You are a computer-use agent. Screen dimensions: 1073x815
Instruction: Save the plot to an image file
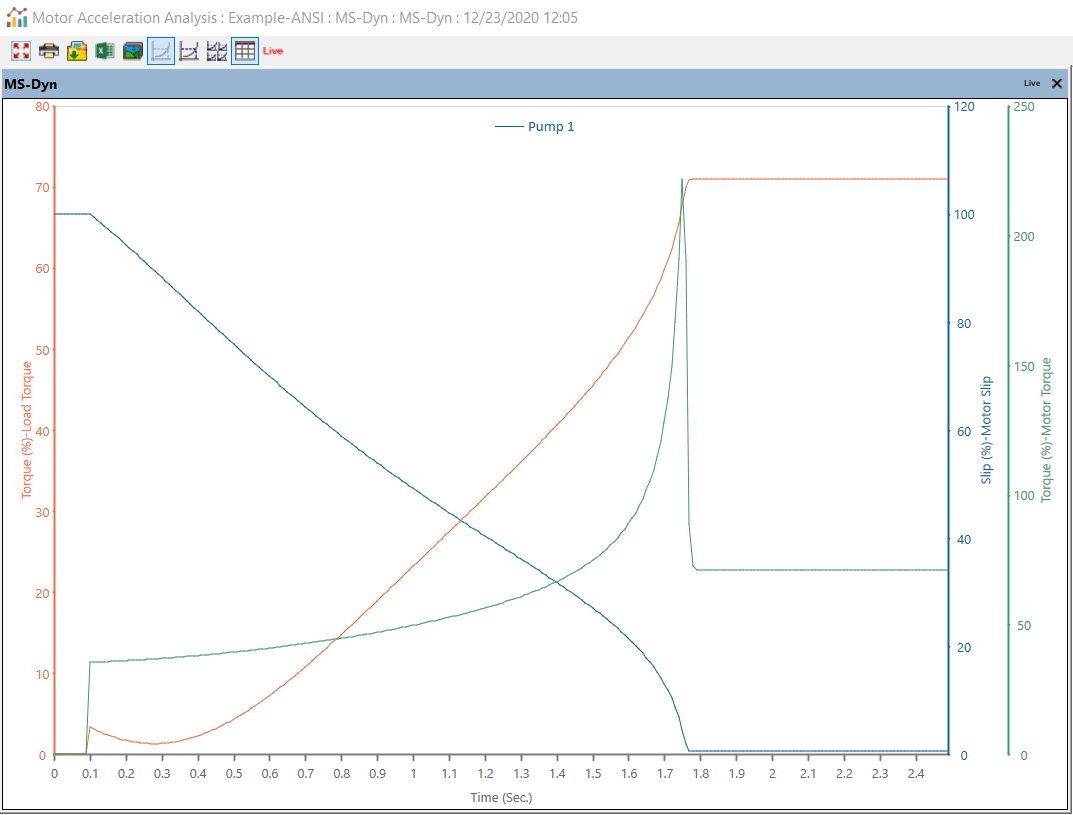pos(76,50)
